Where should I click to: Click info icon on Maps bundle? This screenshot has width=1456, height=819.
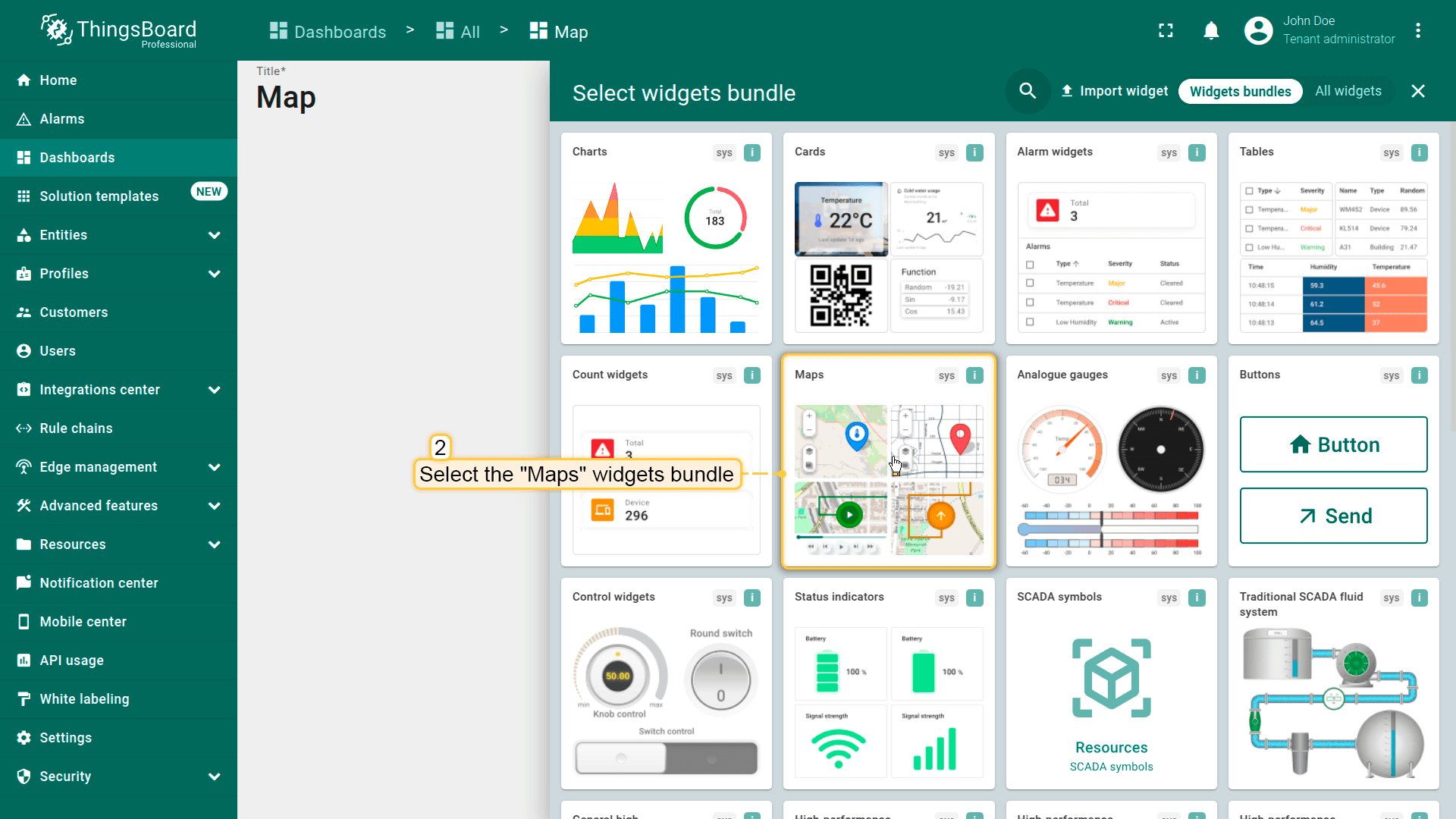pyautogui.click(x=974, y=375)
